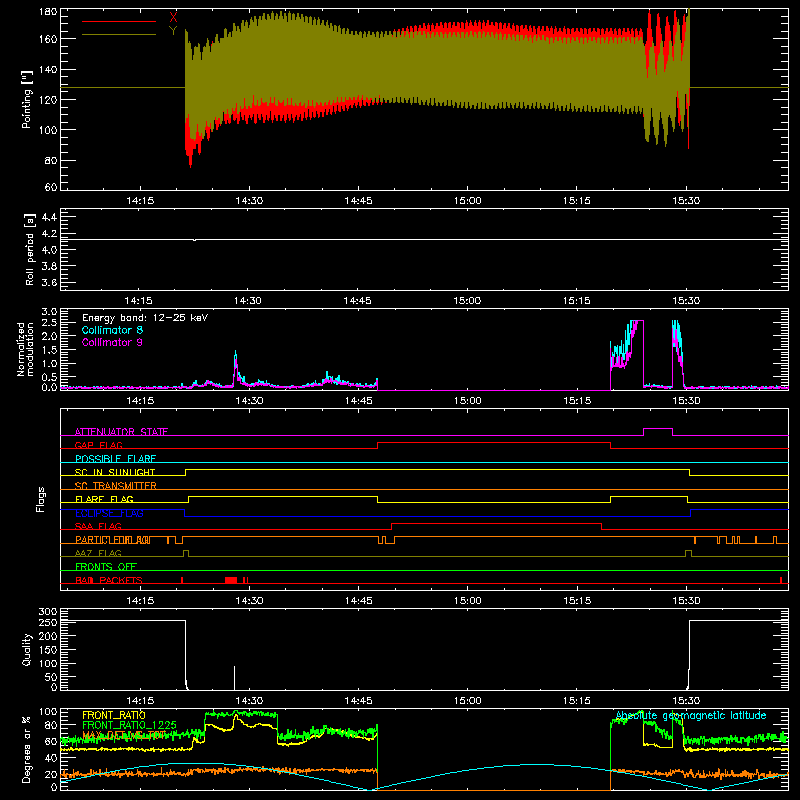Click the FRONTS_OFF label
The width and height of the screenshot is (800, 800).
point(106,566)
